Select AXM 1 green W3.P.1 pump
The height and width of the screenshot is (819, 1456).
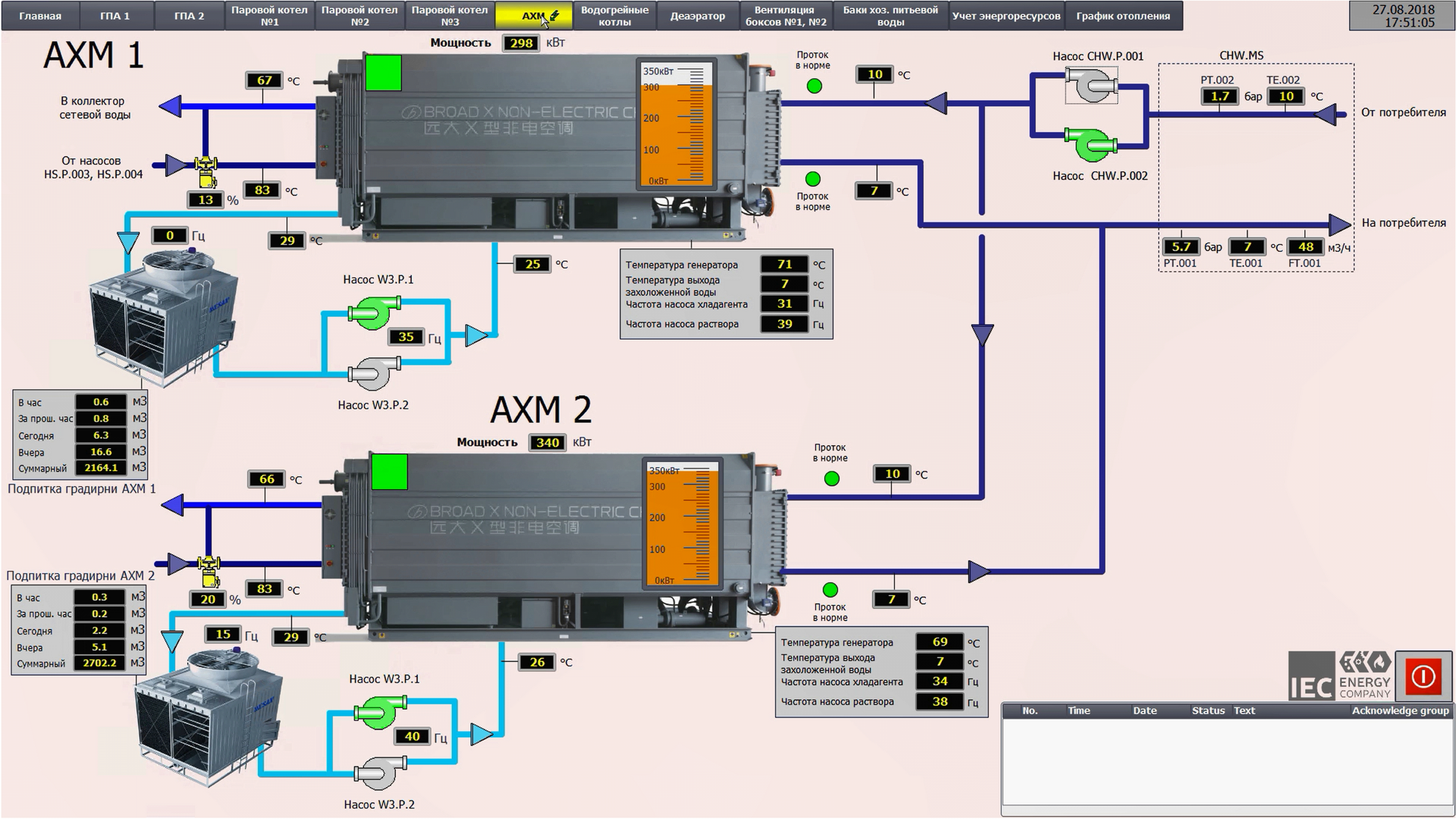(373, 312)
